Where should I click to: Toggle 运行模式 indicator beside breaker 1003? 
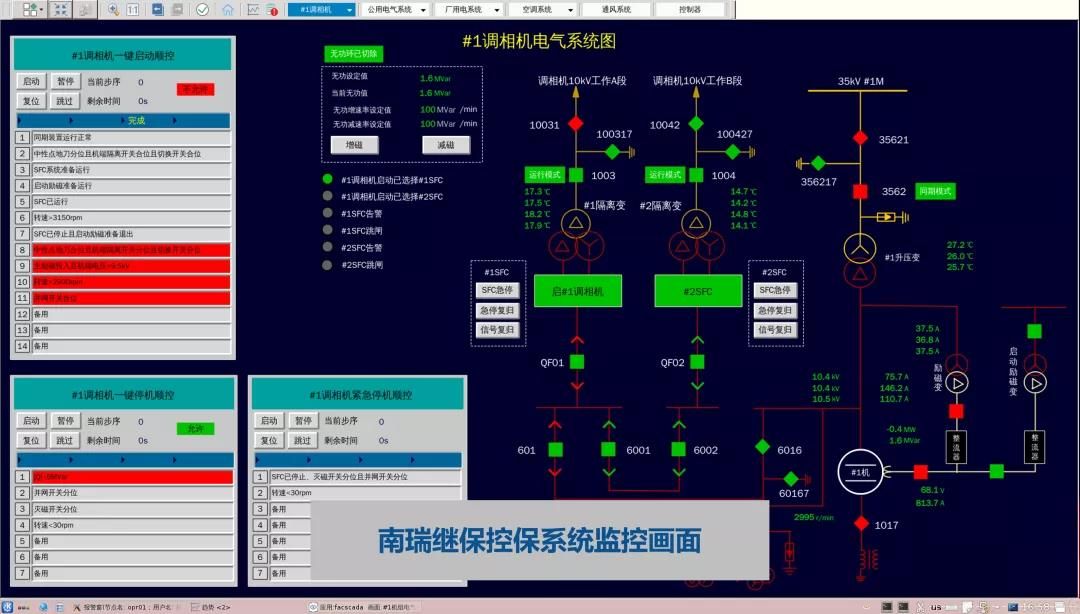pyautogui.click(x=546, y=175)
